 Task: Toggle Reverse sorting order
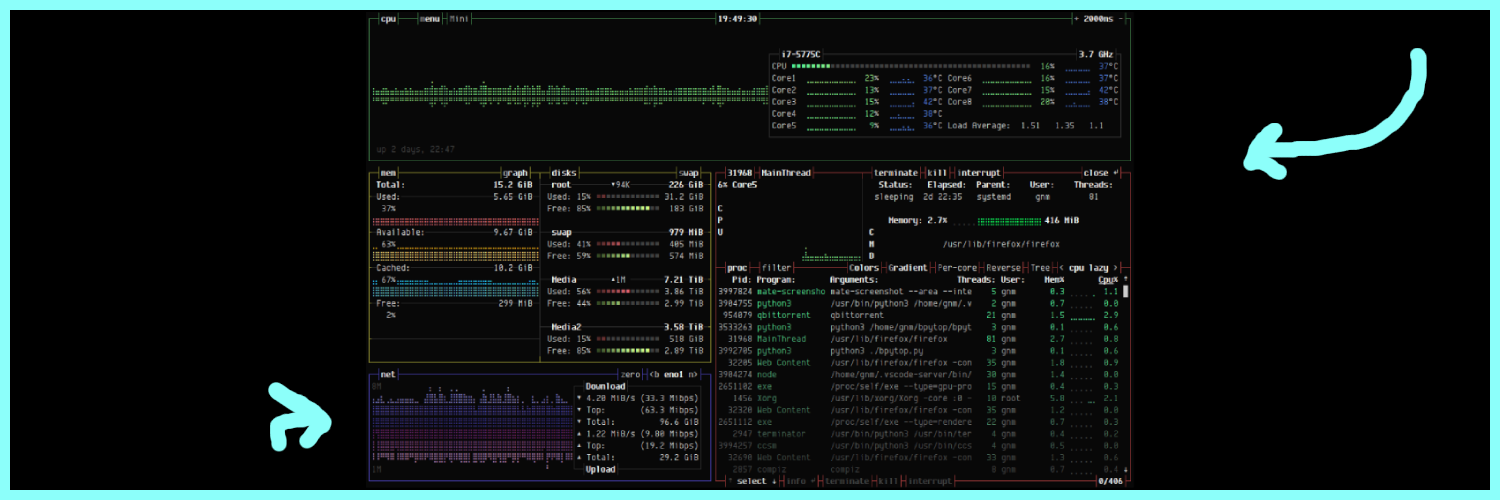pyautogui.click(x=1003, y=267)
